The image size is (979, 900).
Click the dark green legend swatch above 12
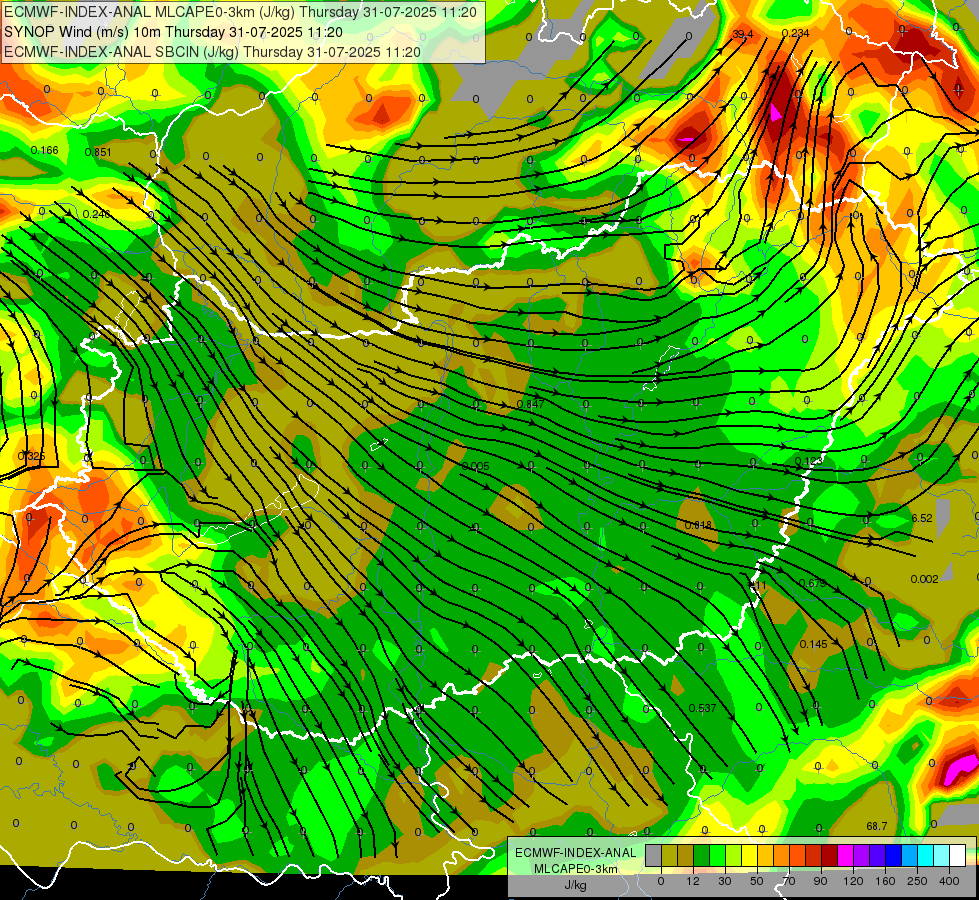click(702, 855)
